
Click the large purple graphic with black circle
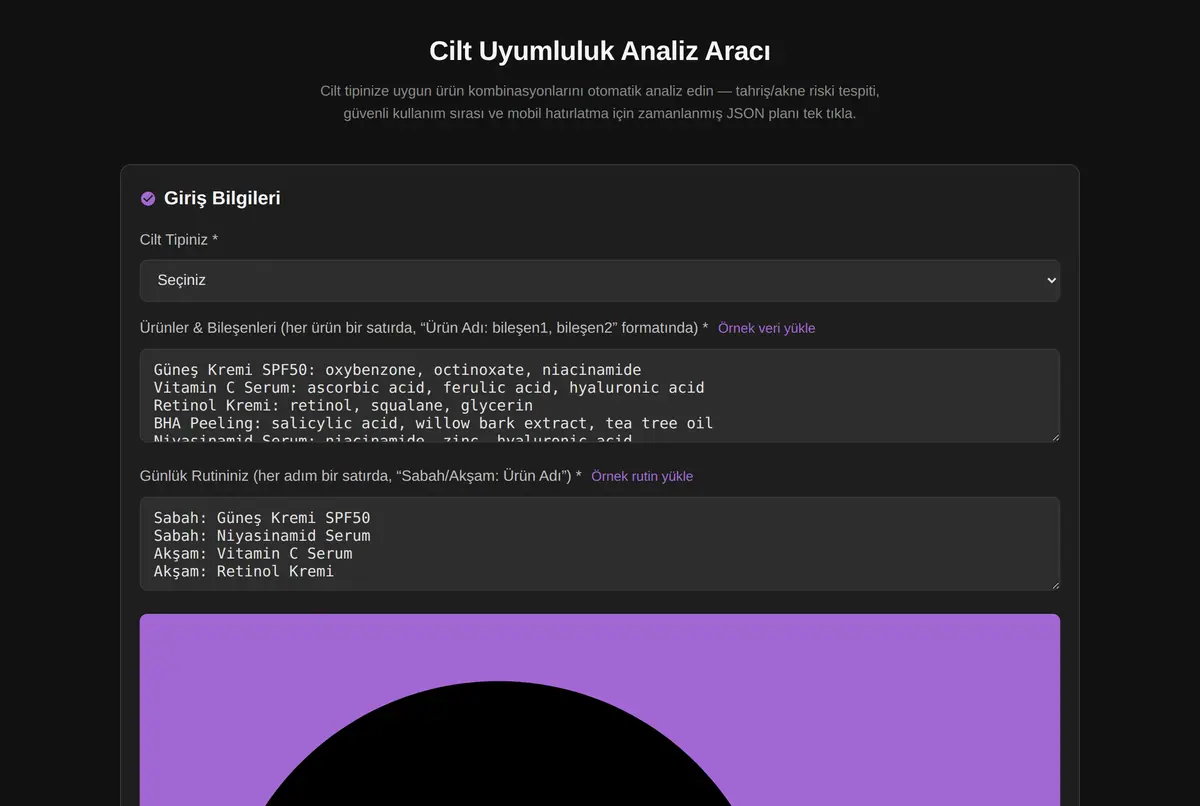600,710
